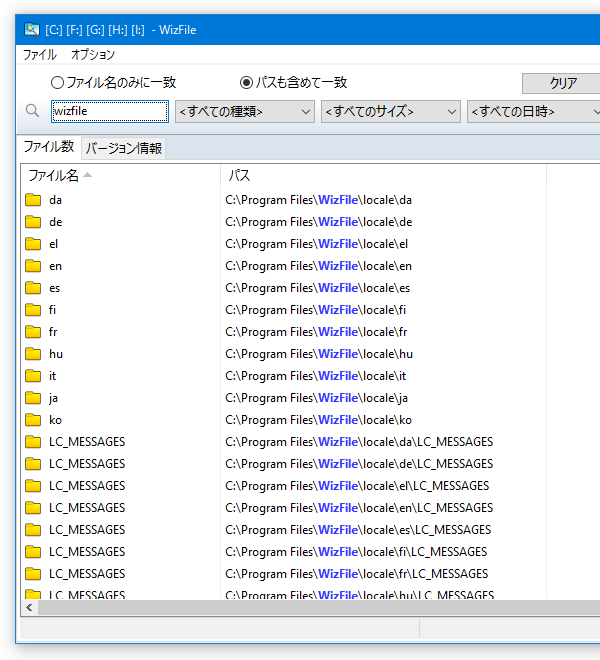Select the file name it
The height and width of the screenshot is (660, 600).
click(52, 376)
